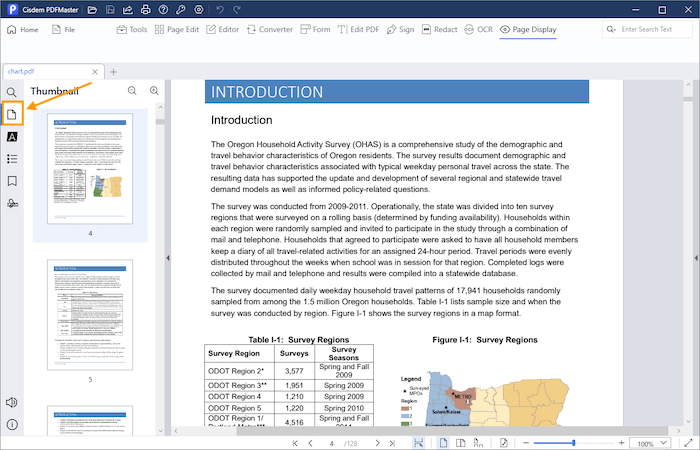Click the zoom out minus button
The height and width of the screenshot is (450, 700).
point(526,443)
